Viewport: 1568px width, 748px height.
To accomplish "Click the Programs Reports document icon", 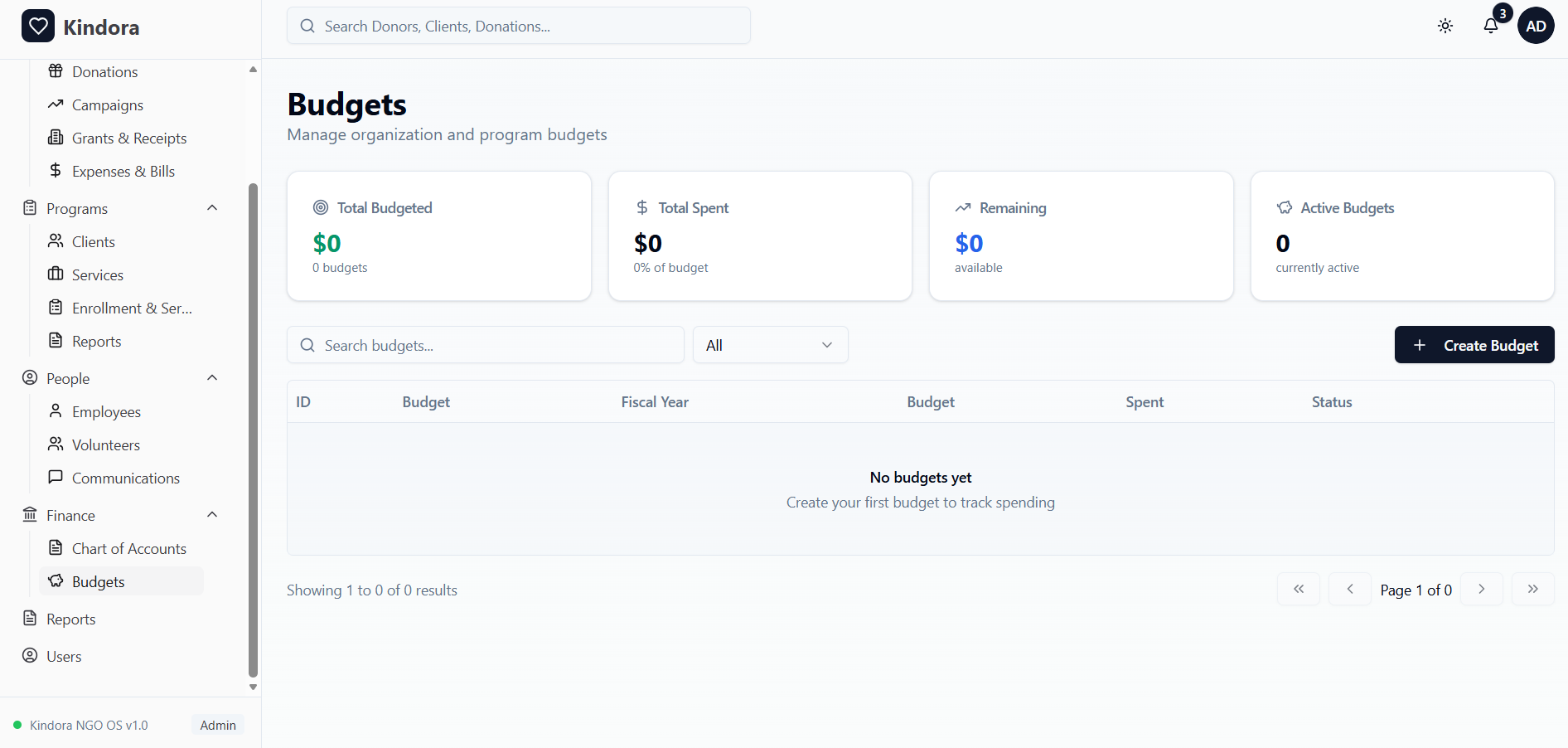I will click(x=56, y=340).
